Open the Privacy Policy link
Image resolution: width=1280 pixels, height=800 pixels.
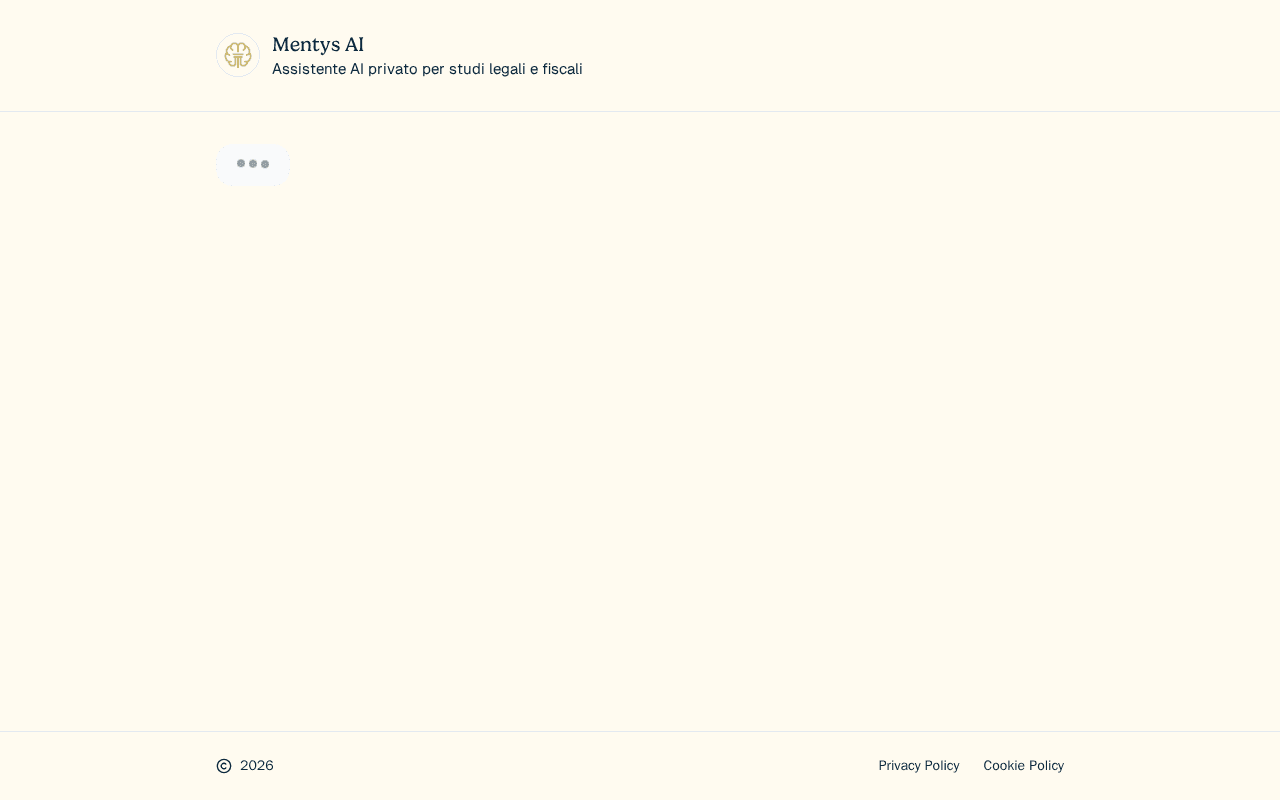tap(919, 766)
